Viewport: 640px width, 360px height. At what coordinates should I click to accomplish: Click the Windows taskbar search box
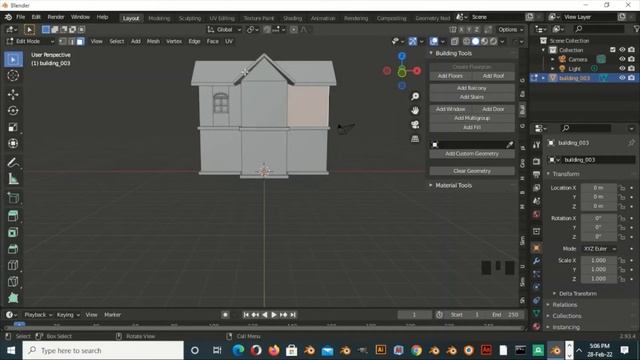pyautogui.click(x=103, y=351)
